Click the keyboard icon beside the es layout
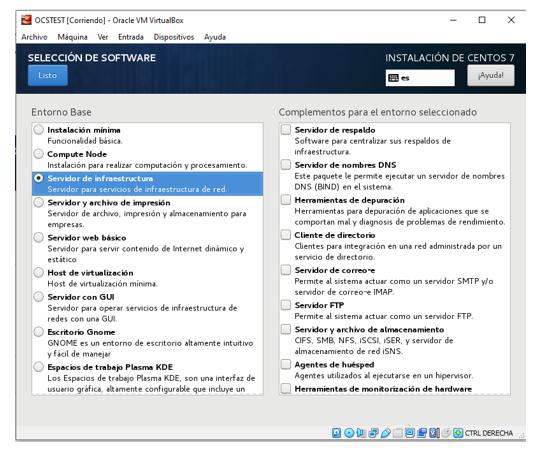Viewport: 549px width, 455px height. coord(394,78)
